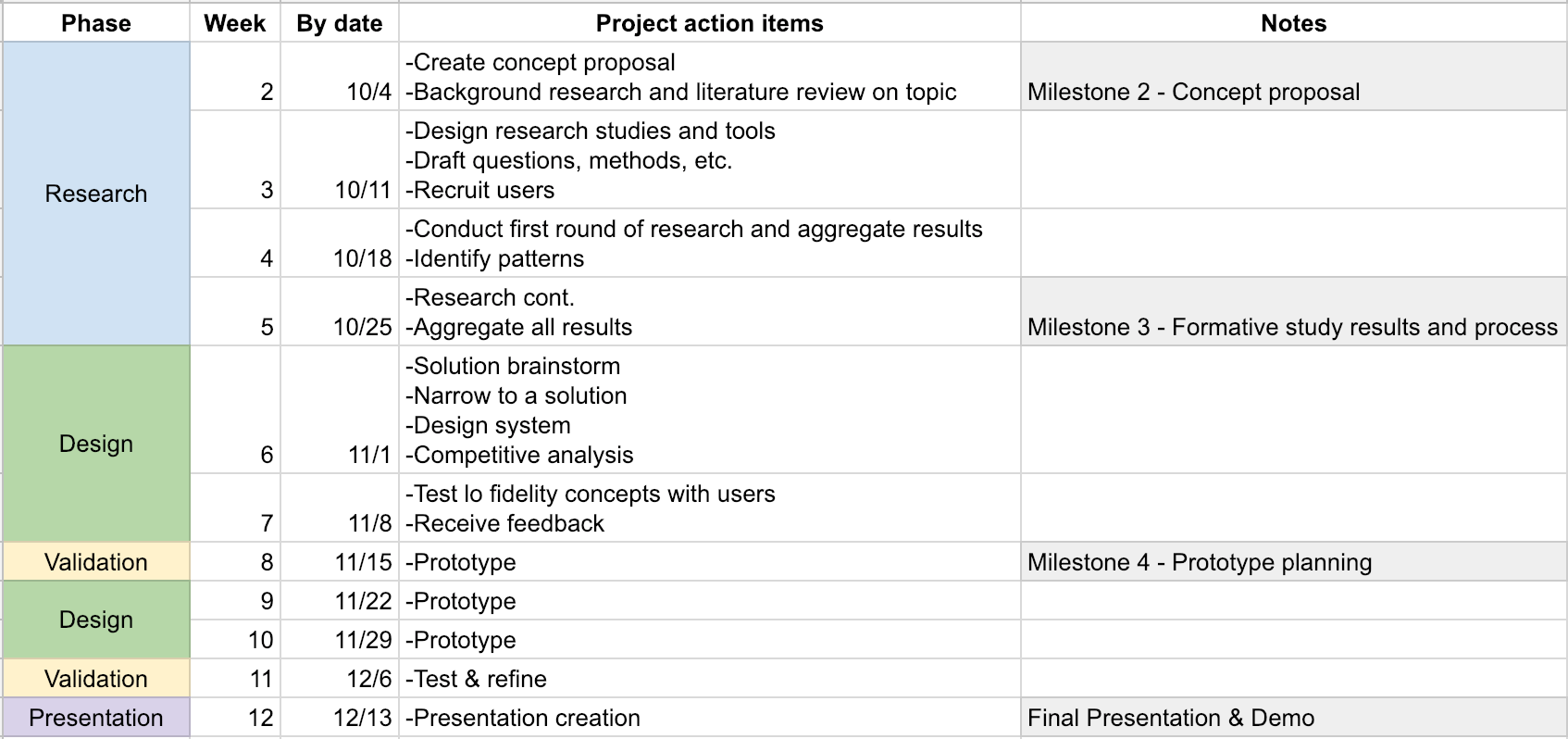Click the green Design cell spanning weeks 9-10
This screenshot has height=739, width=1568.
click(96, 620)
